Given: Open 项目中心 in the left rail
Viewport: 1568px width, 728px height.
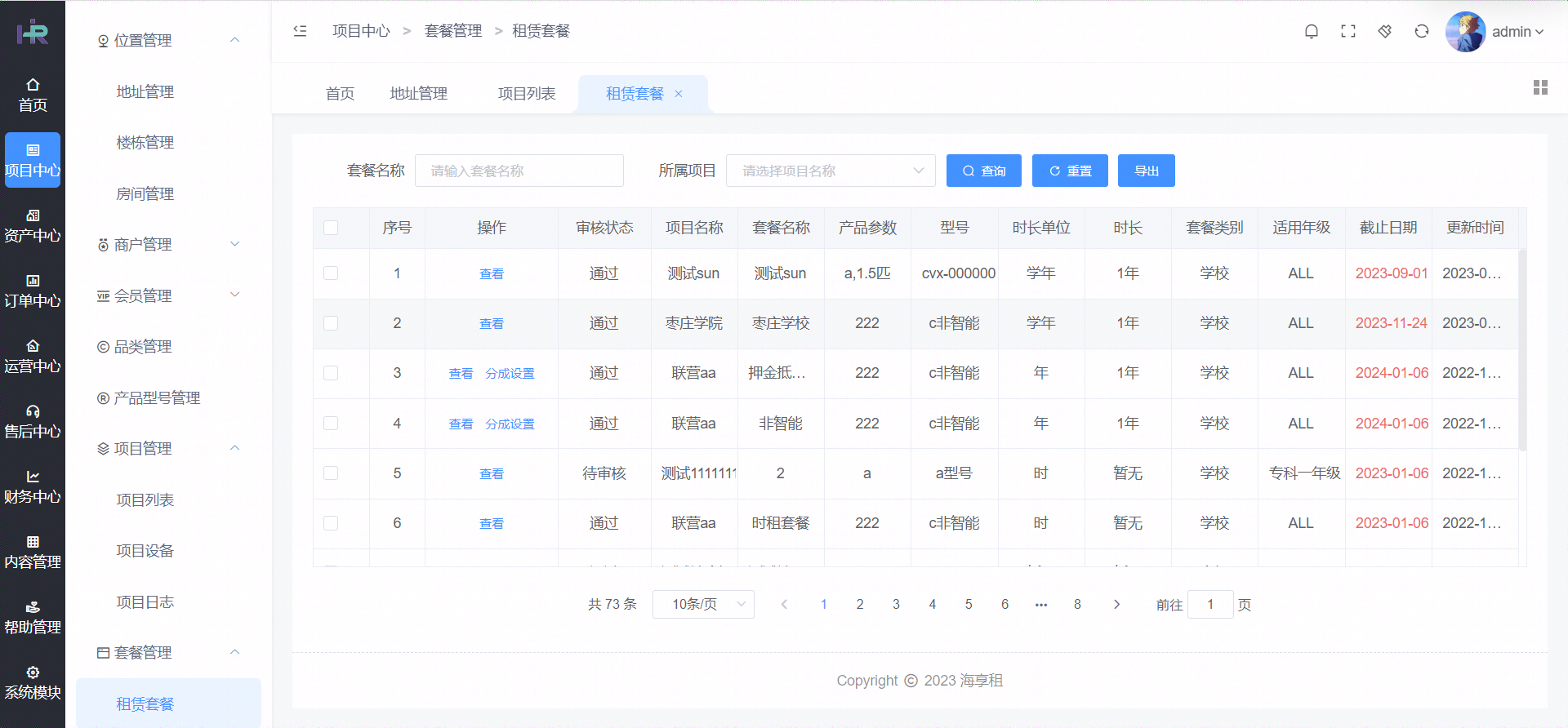Looking at the screenshot, I should coord(33,160).
